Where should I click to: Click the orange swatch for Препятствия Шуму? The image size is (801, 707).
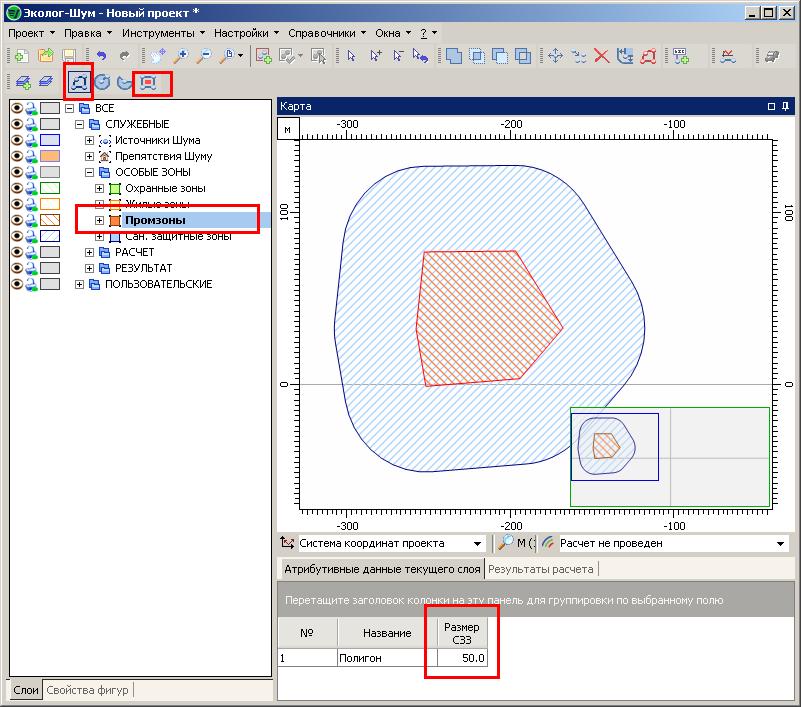50,156
